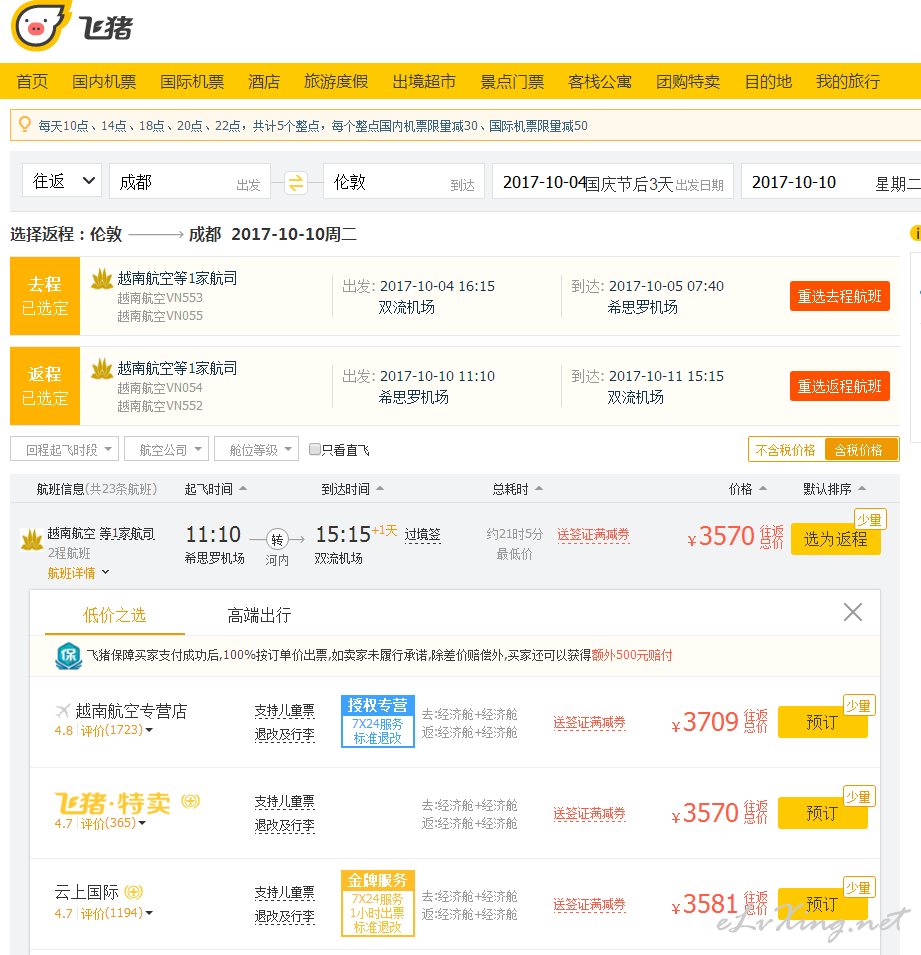
Task: Open 旅游度假 in the navigation bar
Action: click(x=336, y=82)
